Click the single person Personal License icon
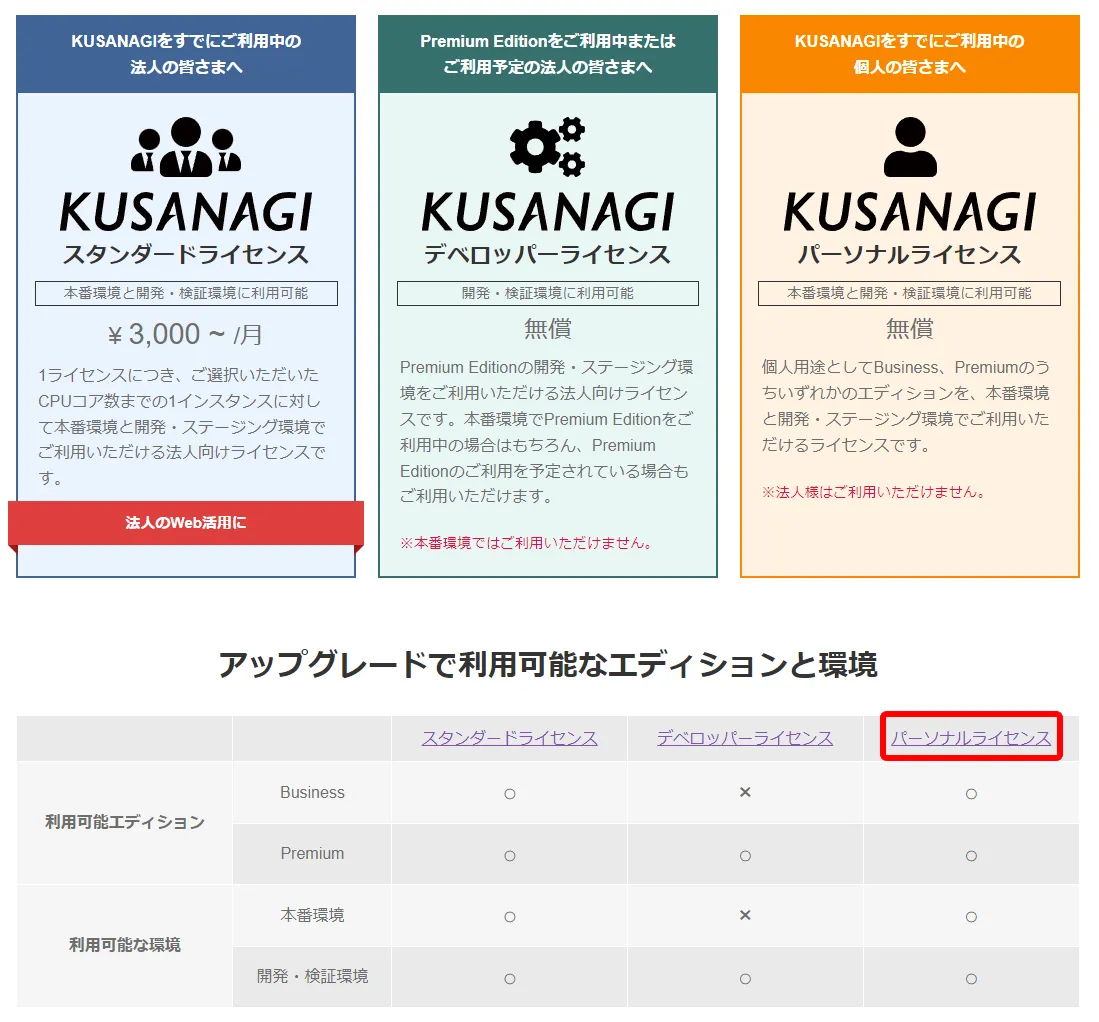Viewport: 1099px width, 1022px height. [x=910, y=147]
